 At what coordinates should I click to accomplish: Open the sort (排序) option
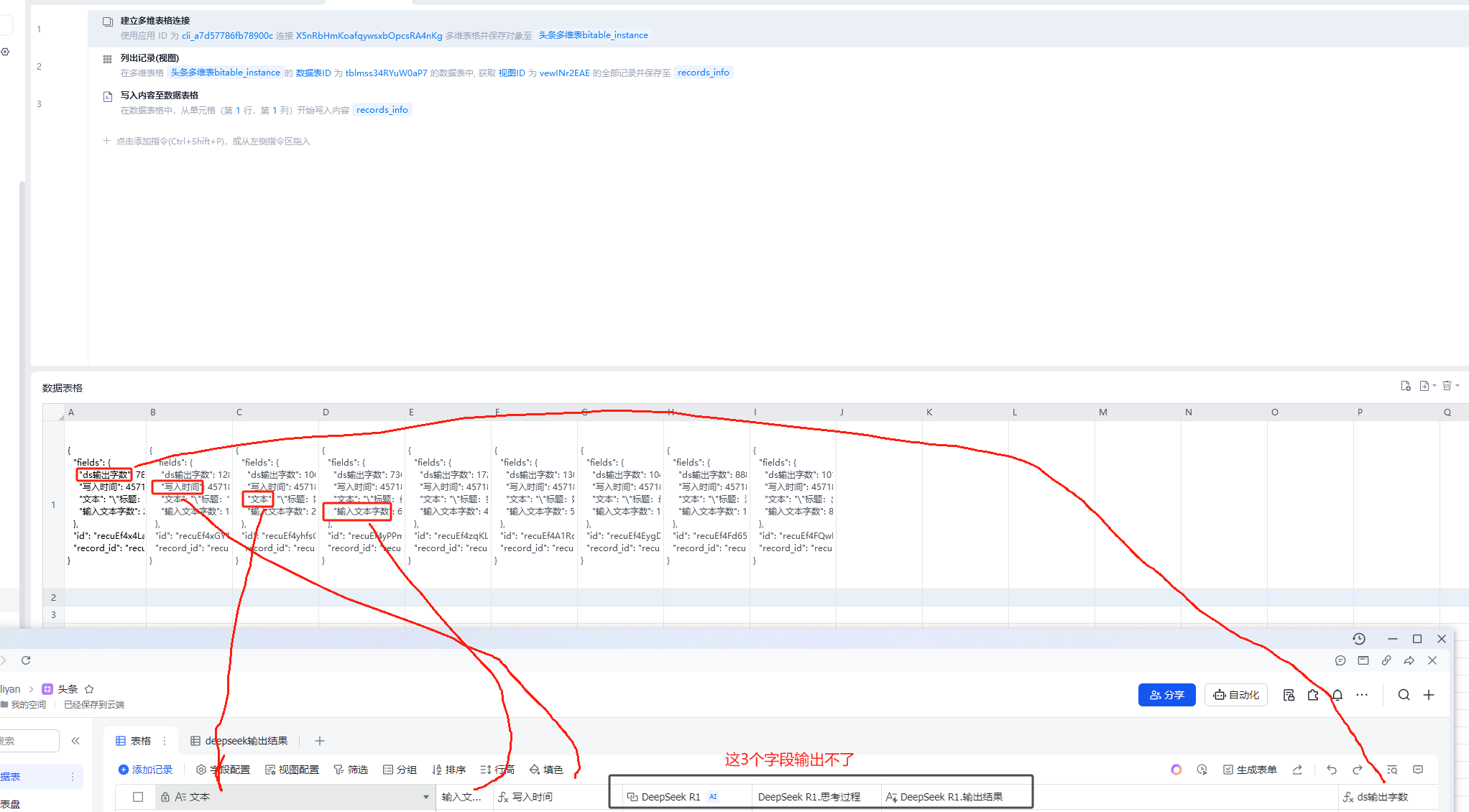pos(448,770)
